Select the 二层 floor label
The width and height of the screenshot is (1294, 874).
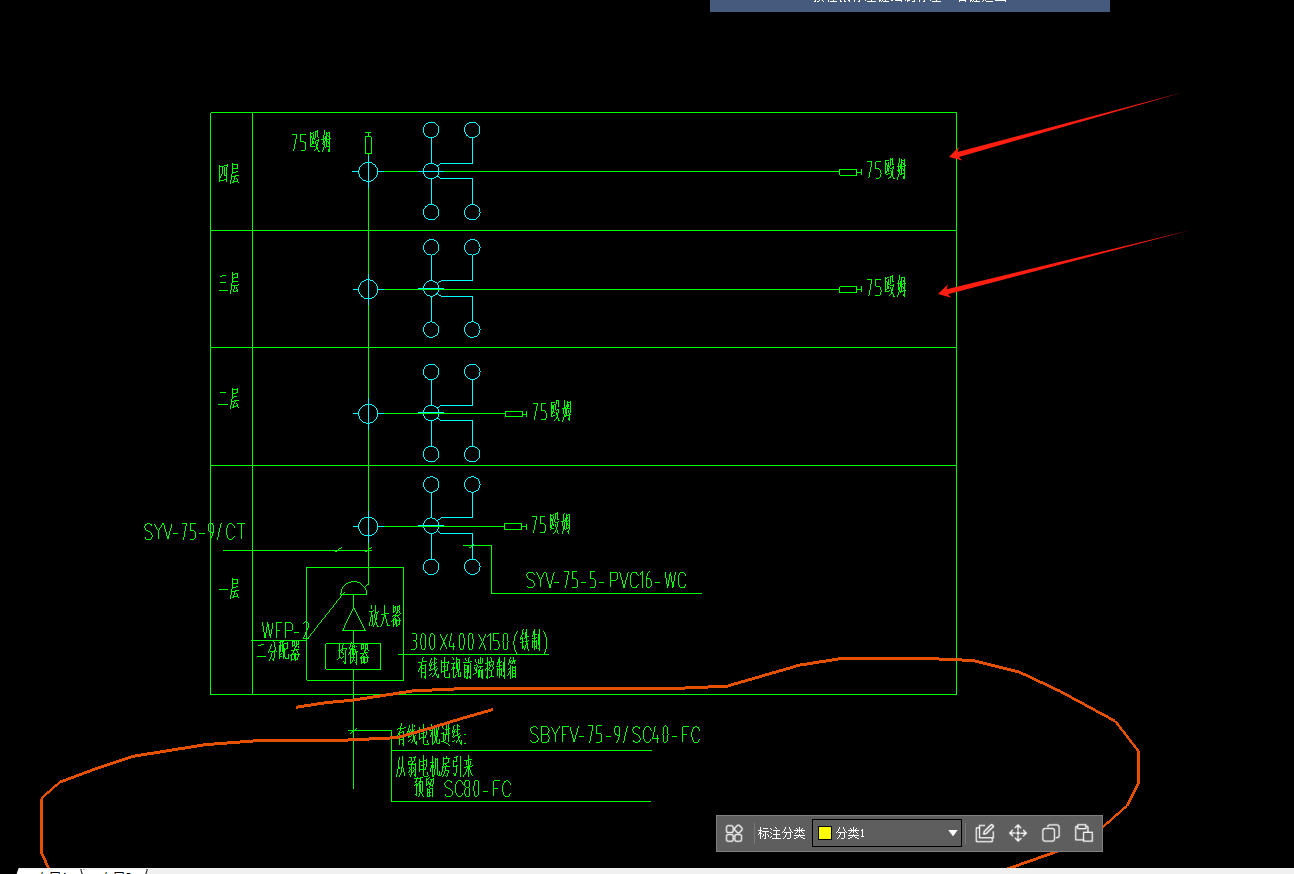point(230,400)
